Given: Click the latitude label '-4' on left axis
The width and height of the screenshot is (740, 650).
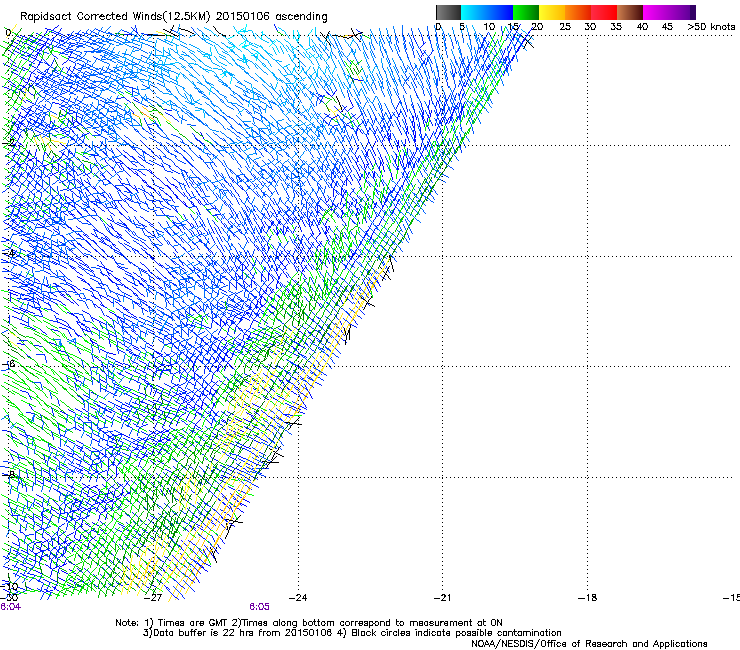Looking at the screenshot, I should coord(9,253).
